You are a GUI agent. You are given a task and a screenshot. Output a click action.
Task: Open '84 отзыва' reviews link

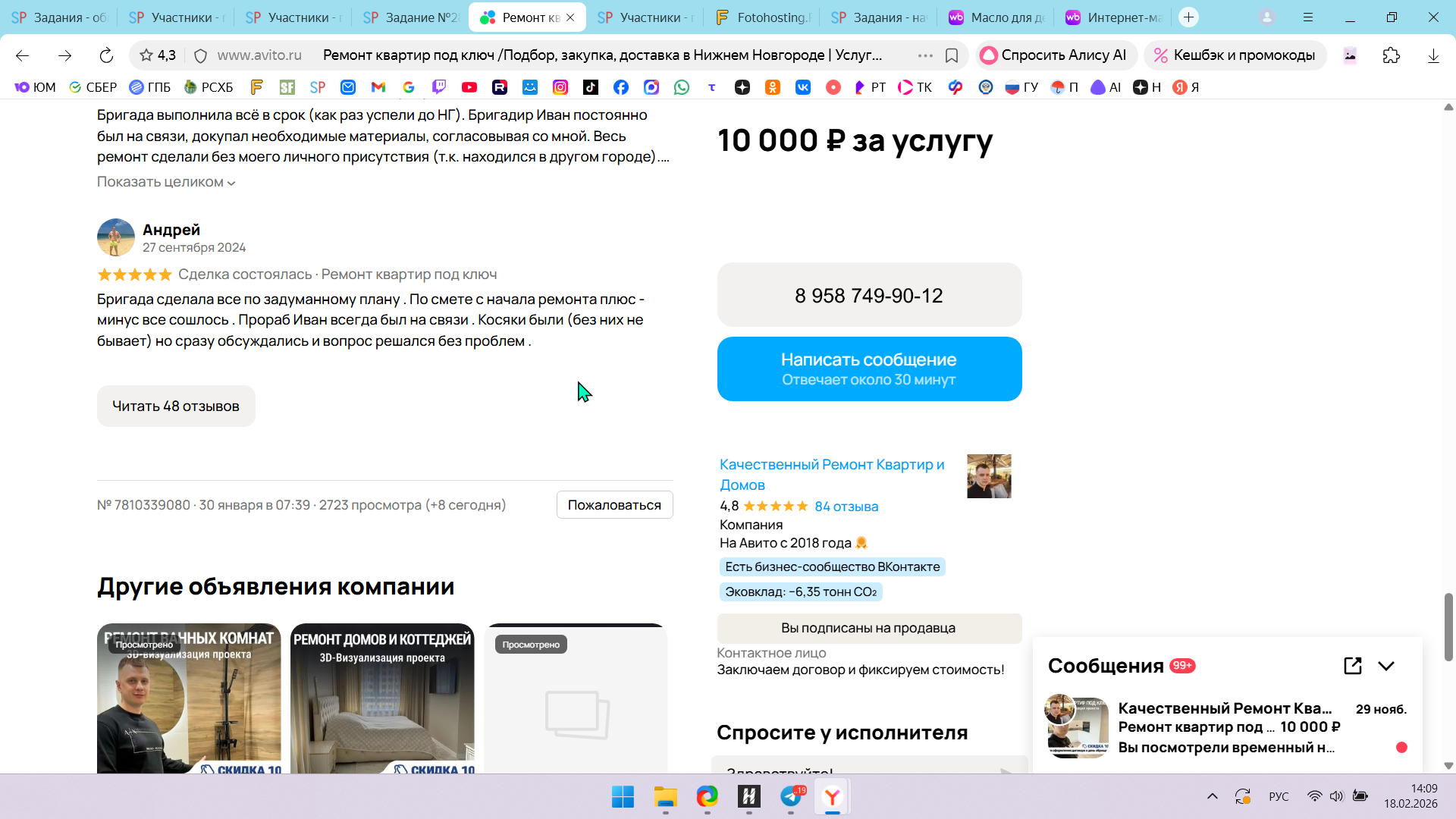point(846,507)
